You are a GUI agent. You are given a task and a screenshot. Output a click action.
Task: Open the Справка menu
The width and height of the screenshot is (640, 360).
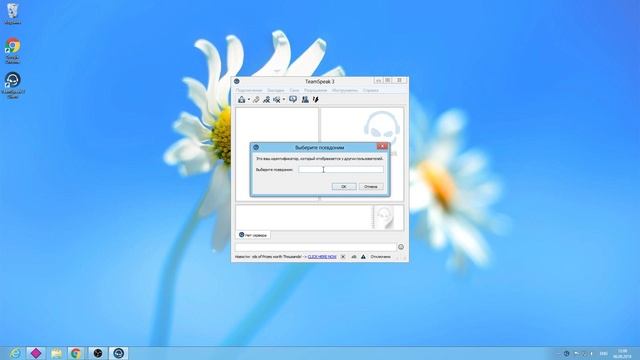(371, 90)
